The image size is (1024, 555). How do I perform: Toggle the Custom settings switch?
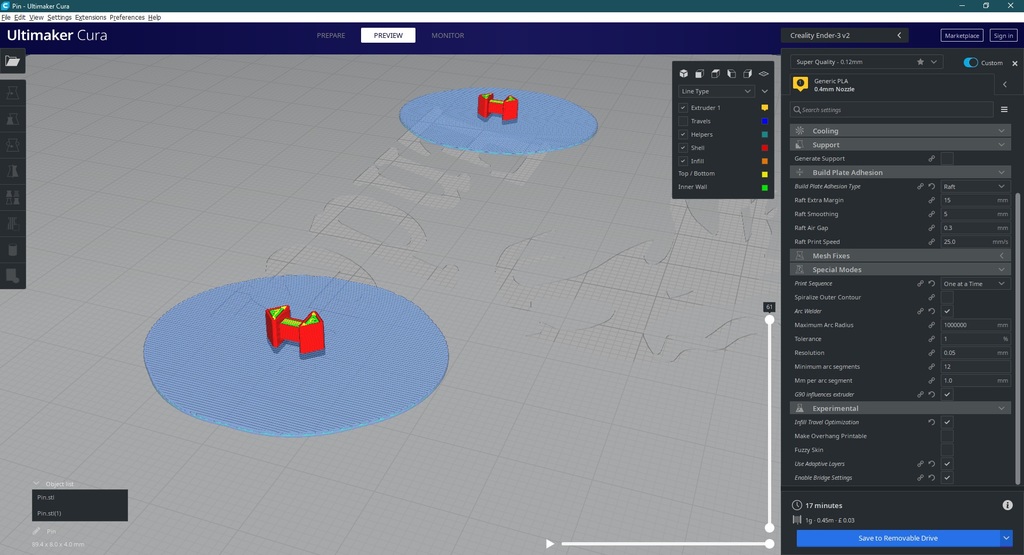pos(970,62)
